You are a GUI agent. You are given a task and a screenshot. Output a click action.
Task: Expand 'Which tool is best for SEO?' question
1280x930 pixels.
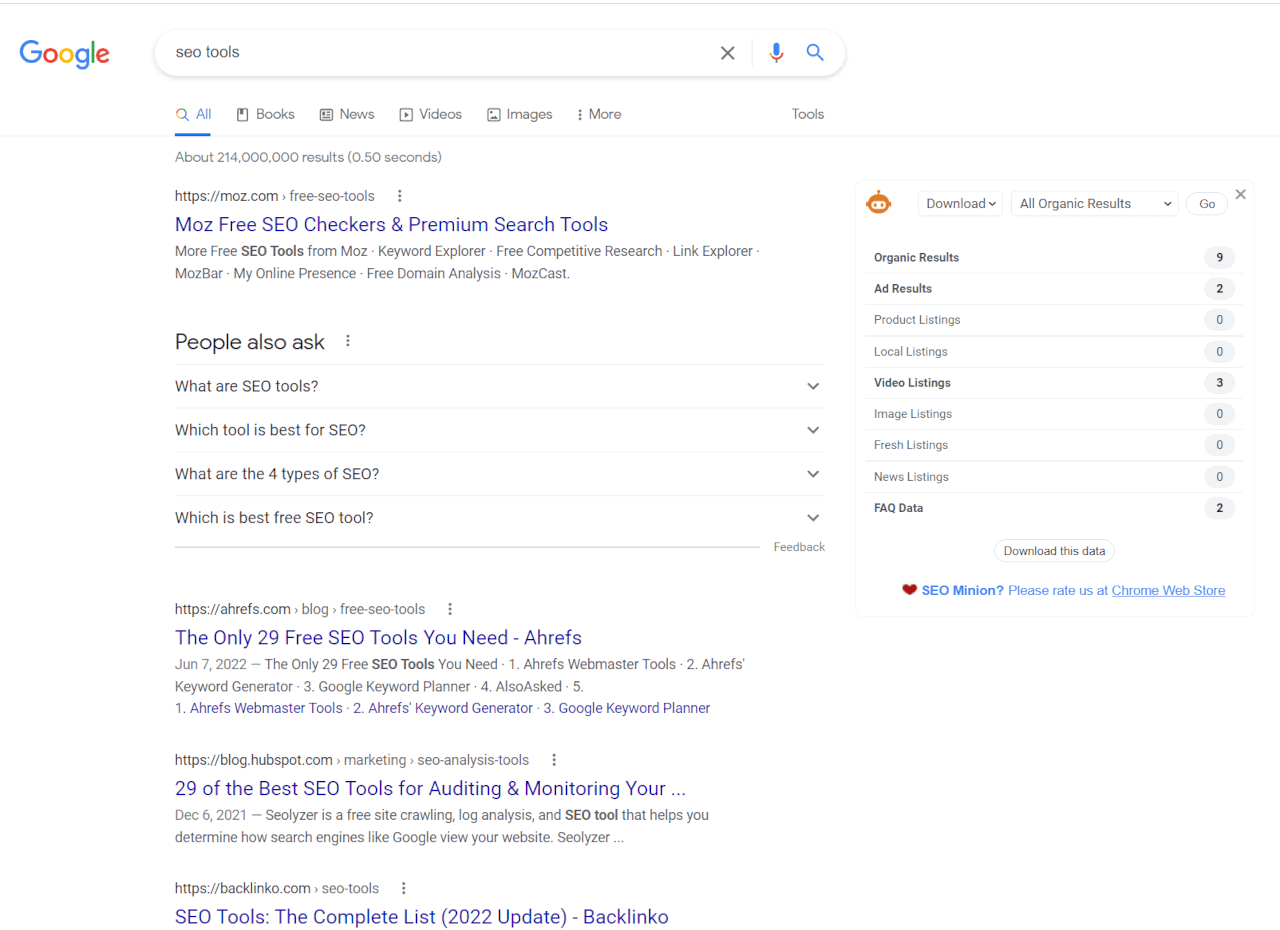[x=499, y=430]
